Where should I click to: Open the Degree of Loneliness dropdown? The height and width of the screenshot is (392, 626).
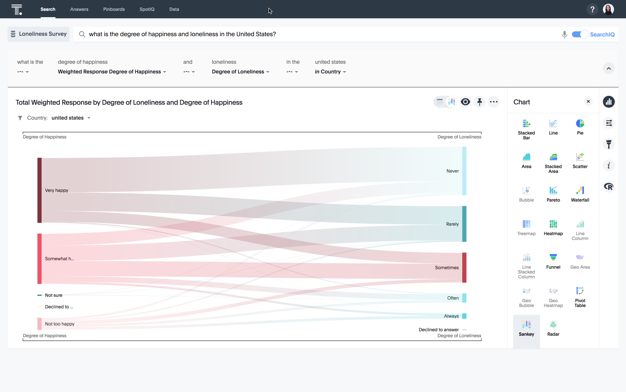[240, 72]
